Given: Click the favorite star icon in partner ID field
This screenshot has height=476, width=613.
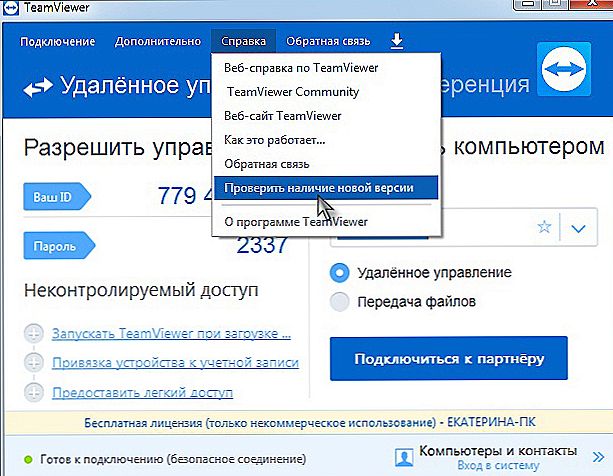Looking at the screenshot, I should click(x=544, y=227).
